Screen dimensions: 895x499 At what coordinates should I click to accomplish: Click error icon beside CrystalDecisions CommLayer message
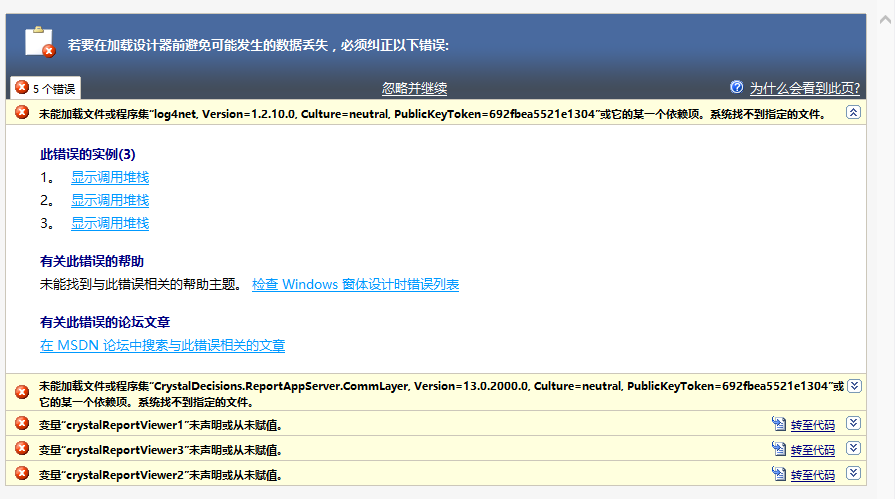click(x=22, y=392)
